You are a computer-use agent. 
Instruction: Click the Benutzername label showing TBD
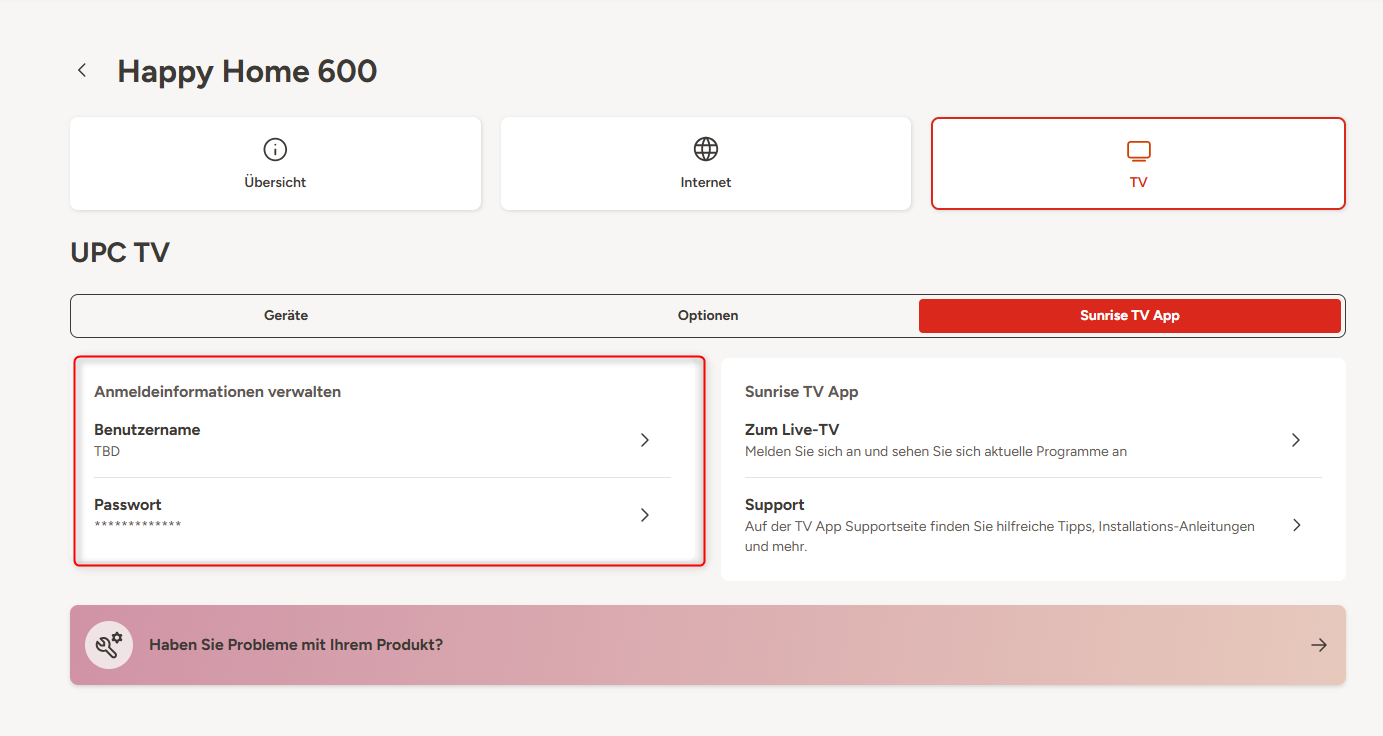pos(147,430)
